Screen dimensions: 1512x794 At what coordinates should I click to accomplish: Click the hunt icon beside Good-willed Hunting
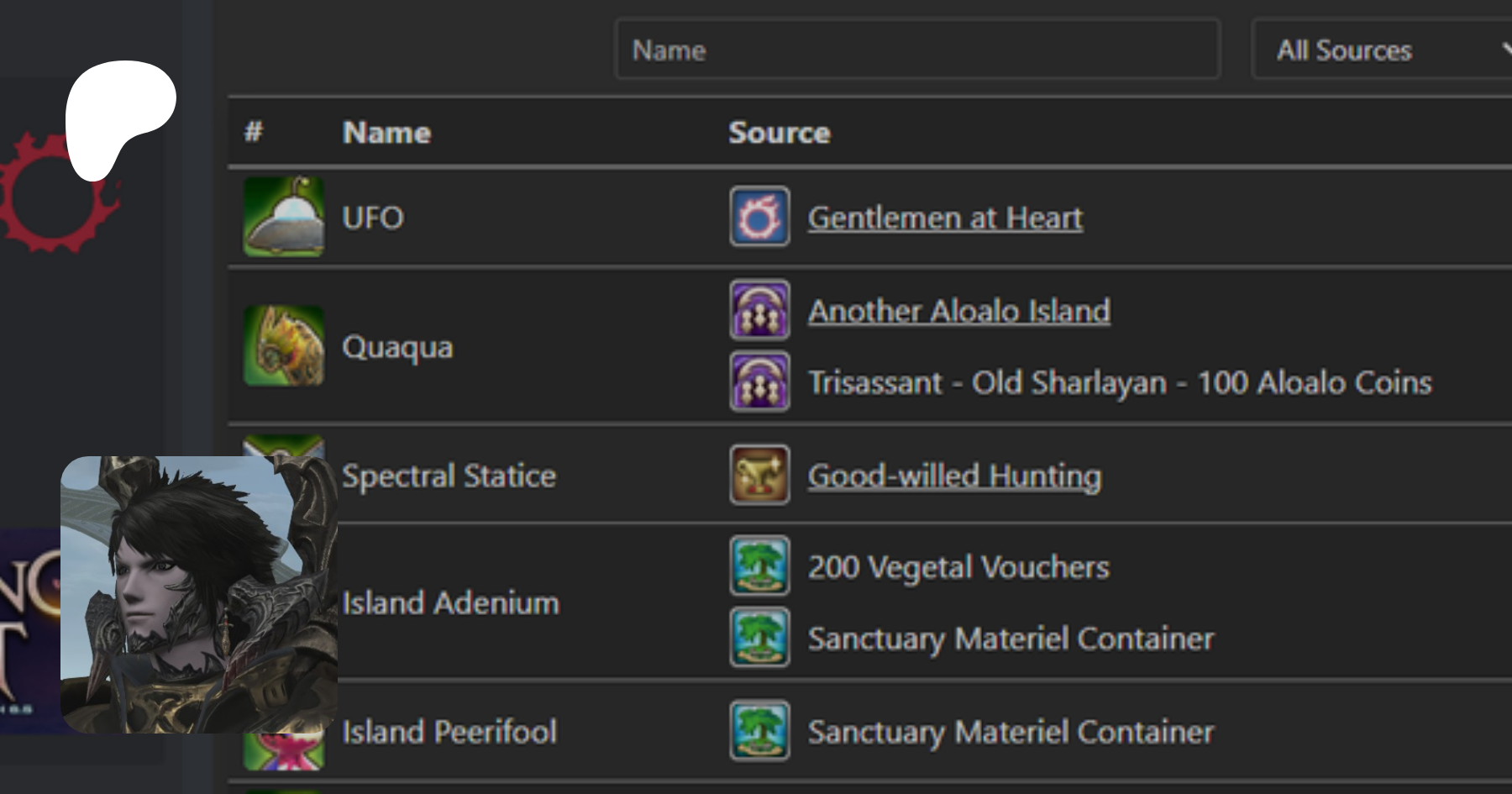click(759, 476)
